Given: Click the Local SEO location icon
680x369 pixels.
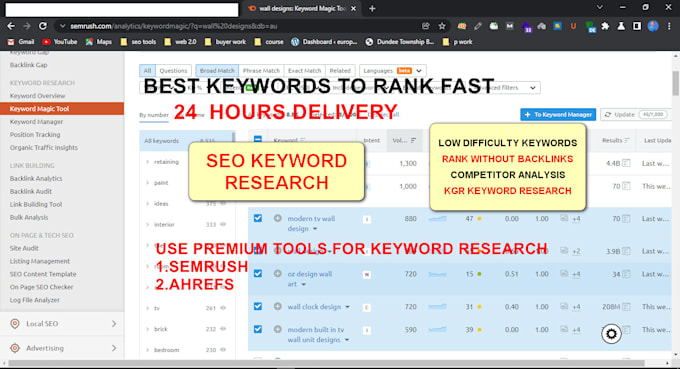Looking at the screenshot, I should click(x=15, y=324).
